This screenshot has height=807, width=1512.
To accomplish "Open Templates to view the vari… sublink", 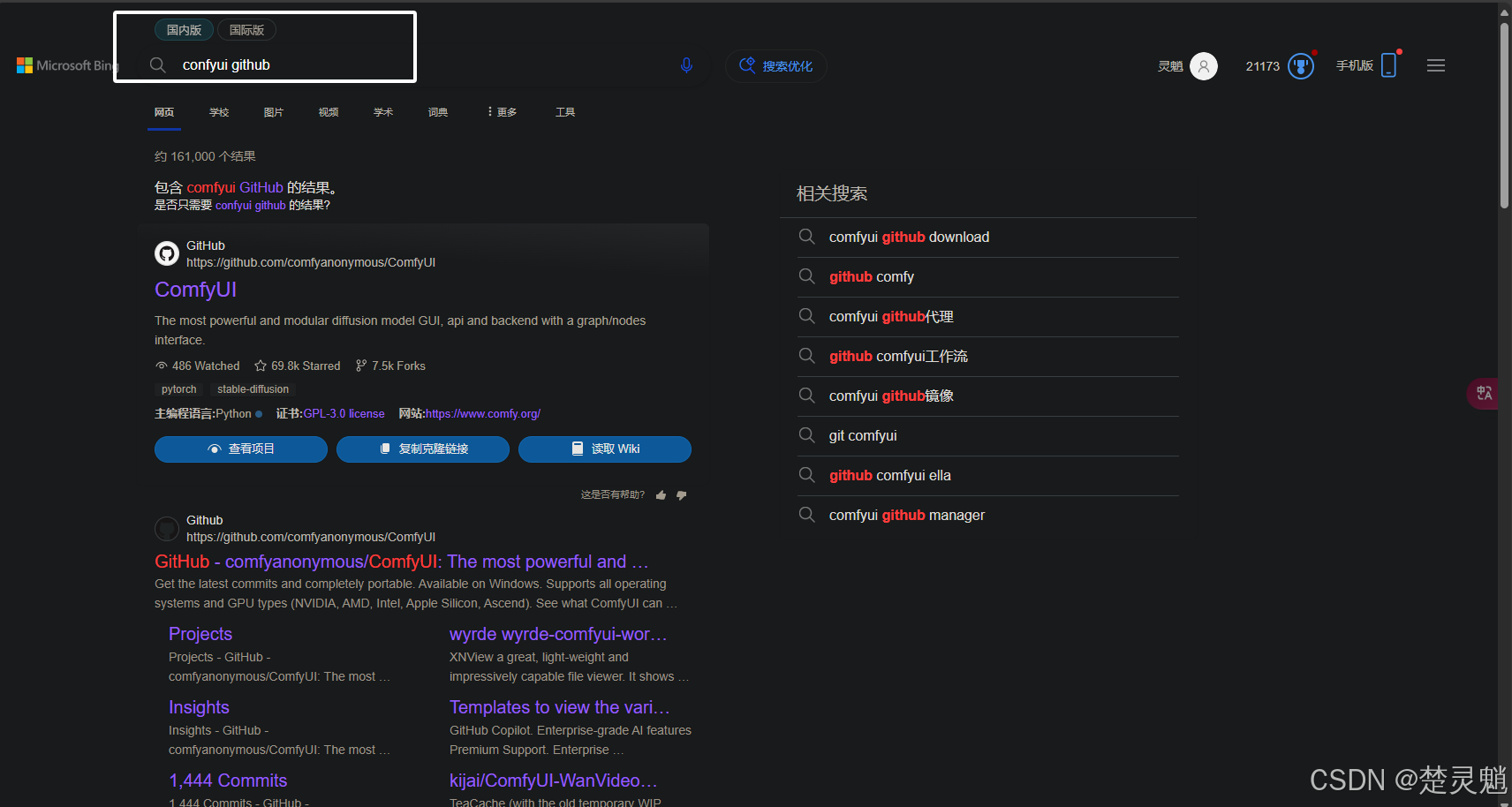I will point(560,707).
